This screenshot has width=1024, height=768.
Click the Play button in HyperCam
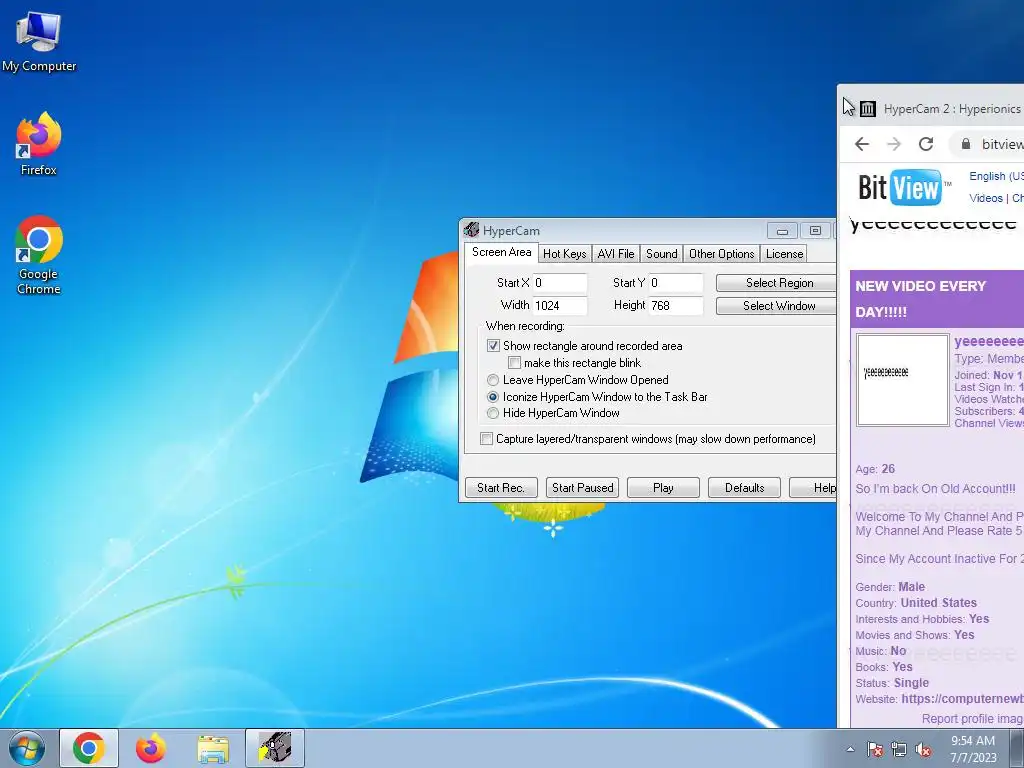point(663,488)
